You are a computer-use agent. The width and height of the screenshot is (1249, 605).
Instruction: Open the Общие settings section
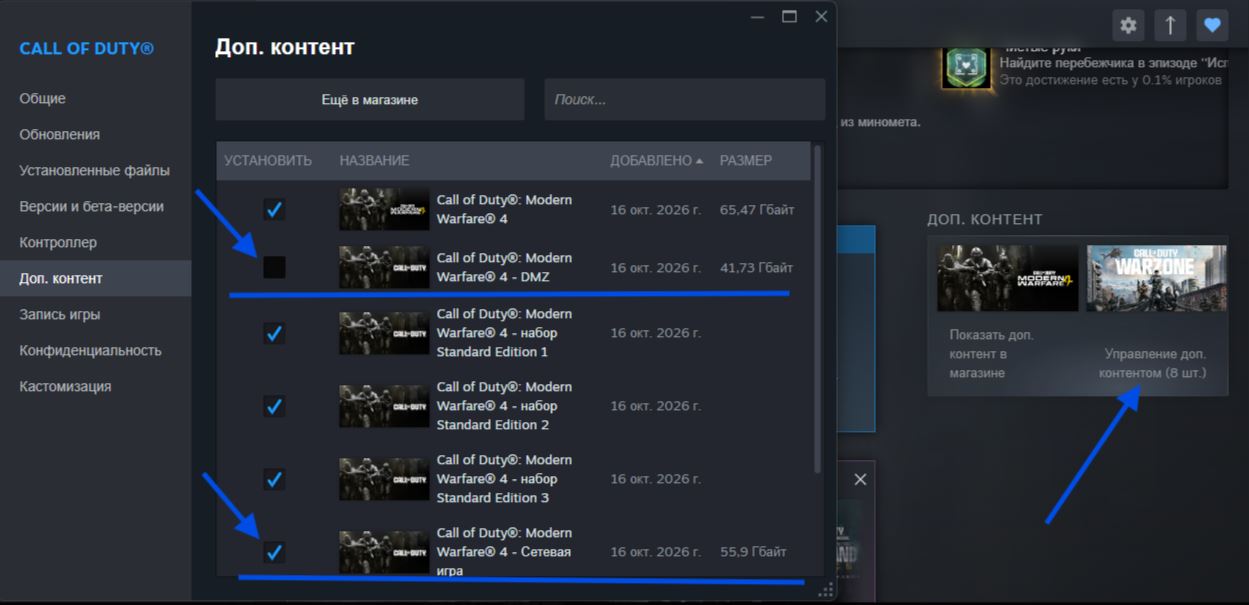pyautogui.click(x=95, y=98)
